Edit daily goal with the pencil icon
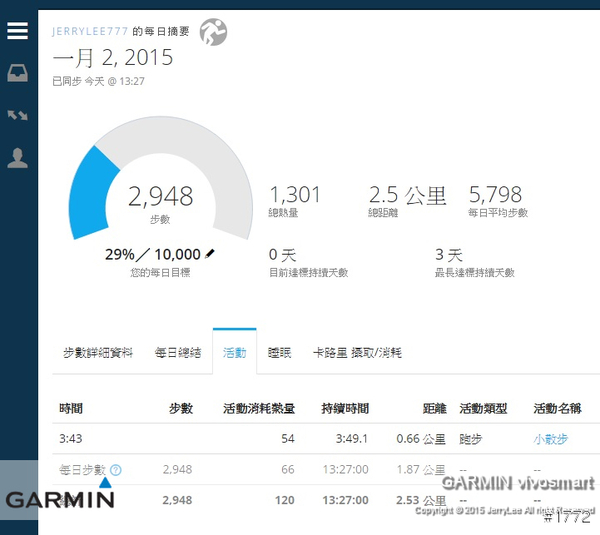Viewport: 600px width, 535px height. click(210, 254)
